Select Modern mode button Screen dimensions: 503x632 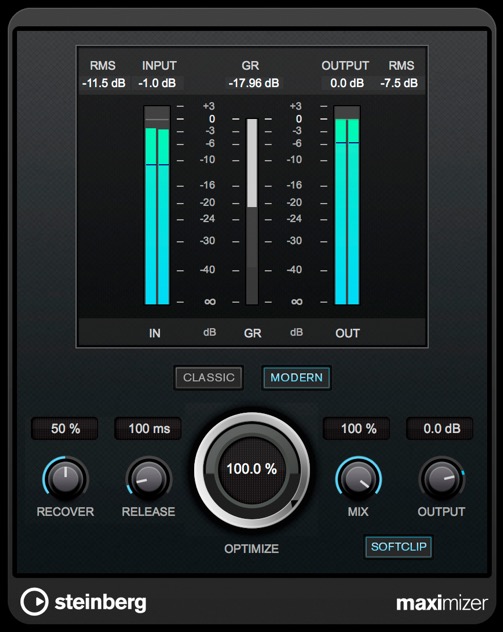pyautogui.click(x=296, y=378)
